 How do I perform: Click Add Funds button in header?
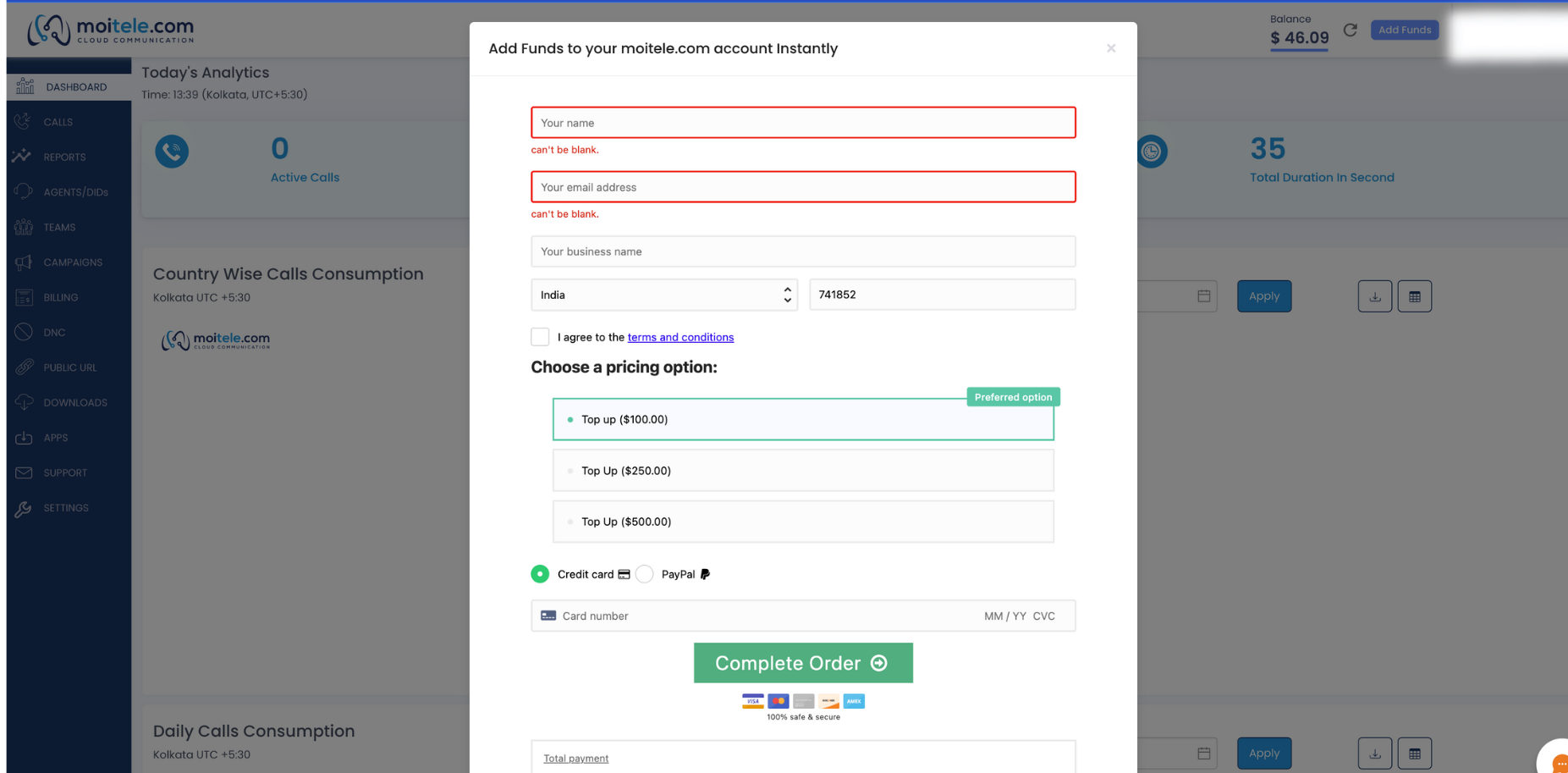[x=1405, y=30]
